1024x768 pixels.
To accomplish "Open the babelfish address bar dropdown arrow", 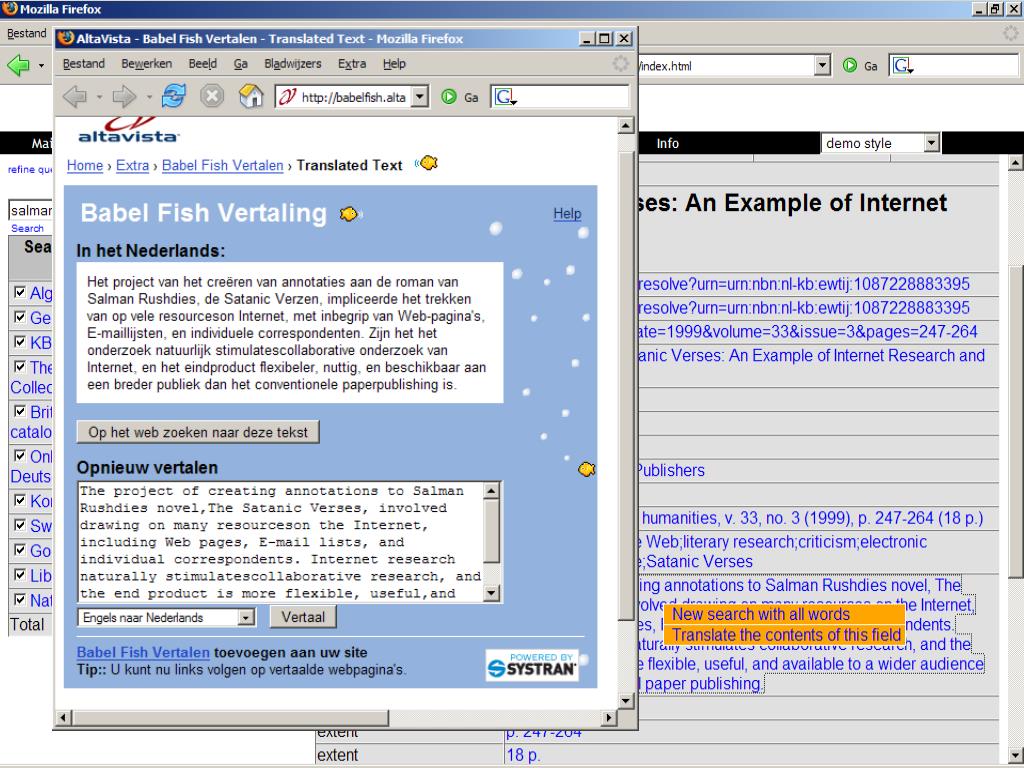I will [421, 97].
